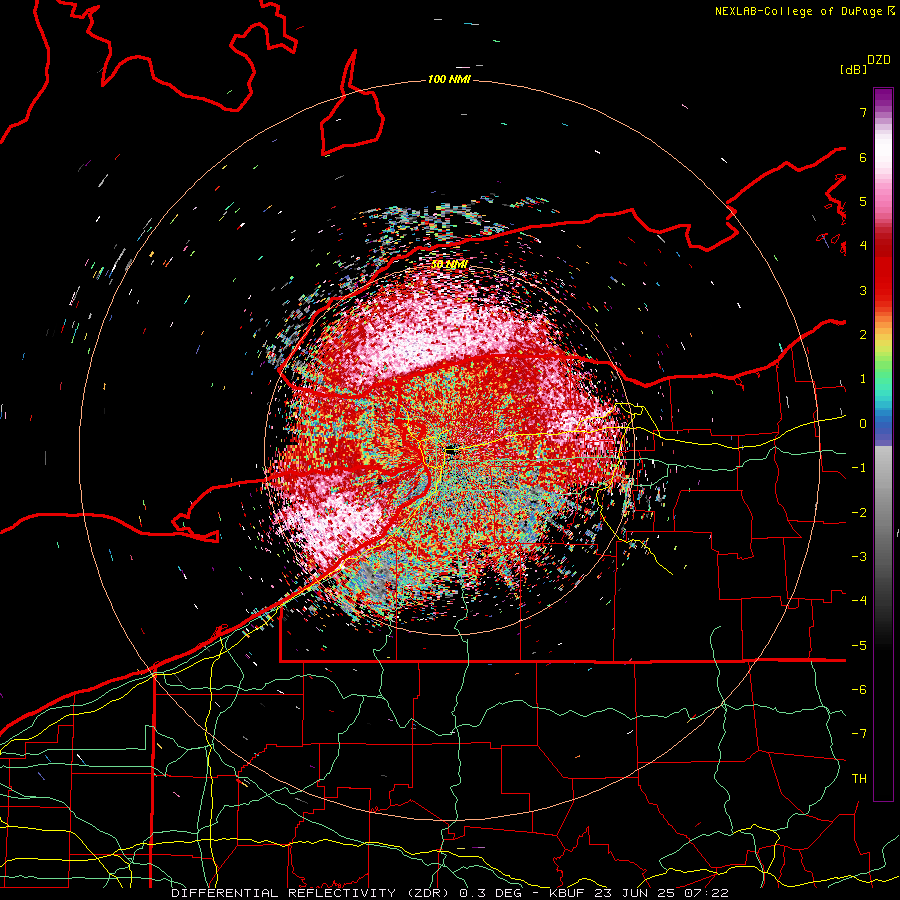Screen dimensions: 900x900
Task: Click the NEXLAB-College of DuPage watermark text
Action: tap(804, 11)
